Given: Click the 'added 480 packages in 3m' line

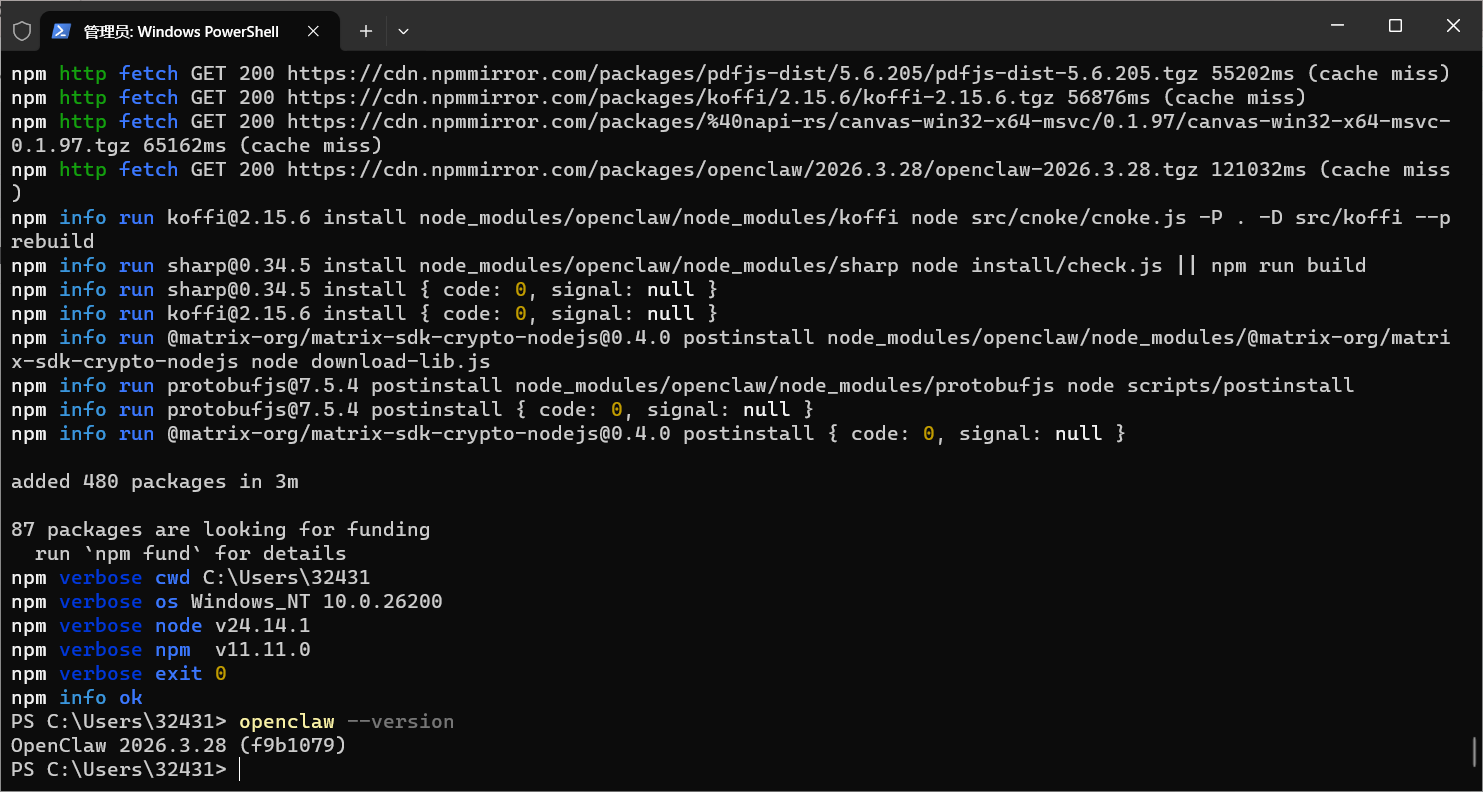Looking at the screenshot, I should click(x=154, y=482).
